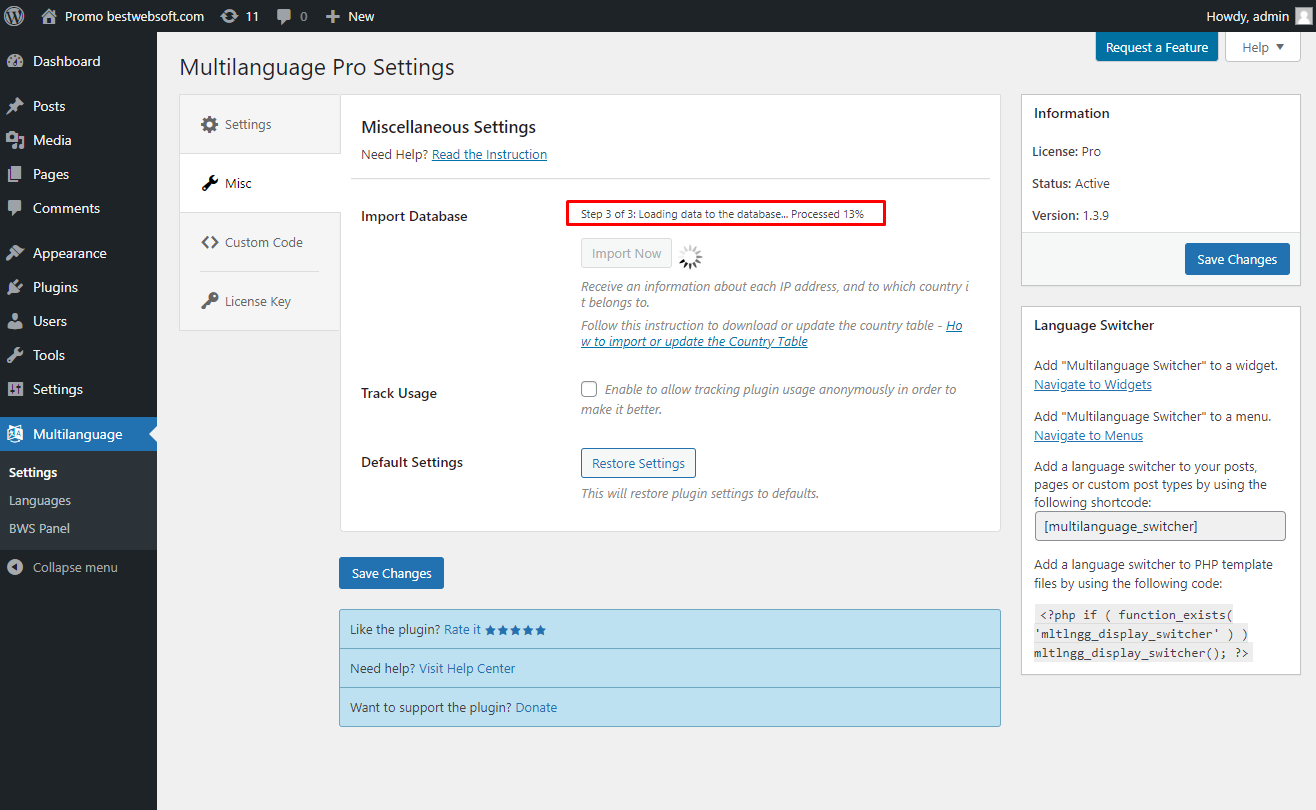Click the code brackets icon on Custom Code
This screenshot has height=810, width=1316.
tap(209, 242)
